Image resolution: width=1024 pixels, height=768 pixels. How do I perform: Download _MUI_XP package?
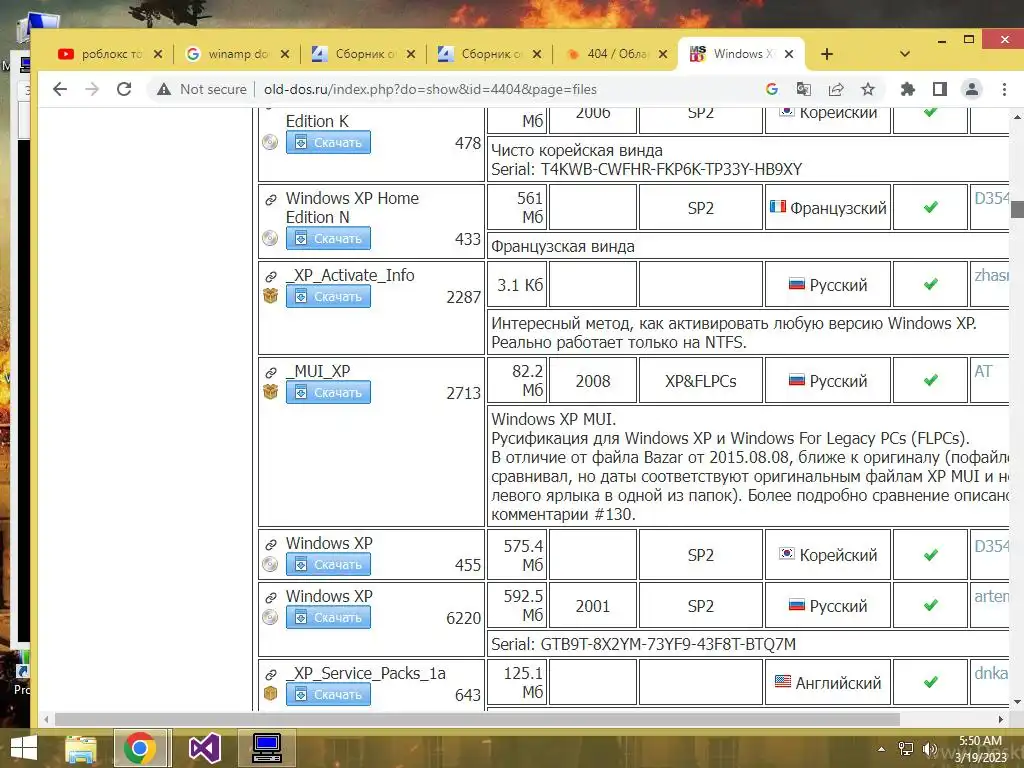(328, 392)
